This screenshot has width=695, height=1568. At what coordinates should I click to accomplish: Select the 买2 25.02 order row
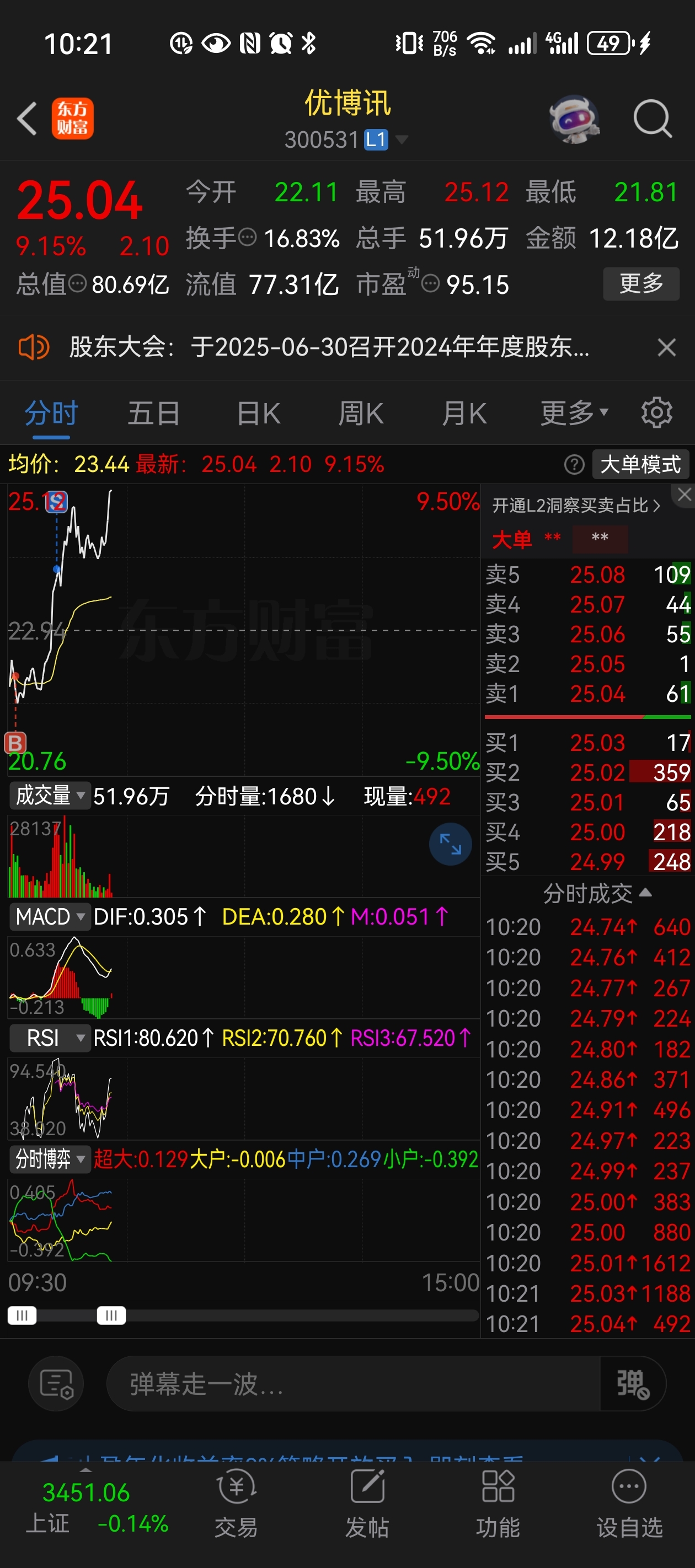(588, 772)
